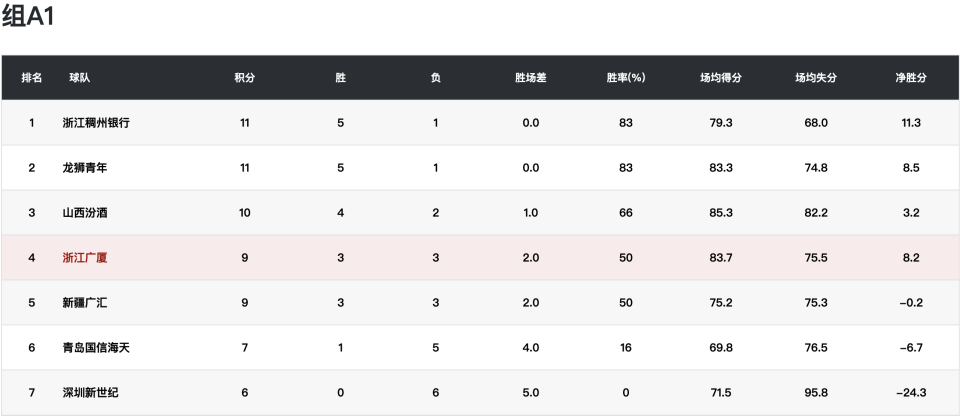Click the 负 column header
Screen dimensions: 960x416
point(436,78)
